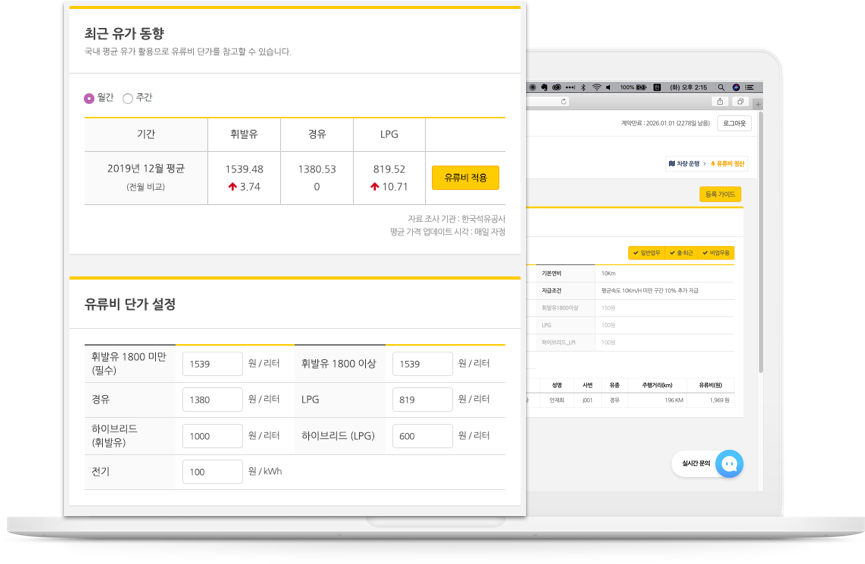Click the 유류비 단가 설정 heading
865x564 pixels.
point(130,304)
